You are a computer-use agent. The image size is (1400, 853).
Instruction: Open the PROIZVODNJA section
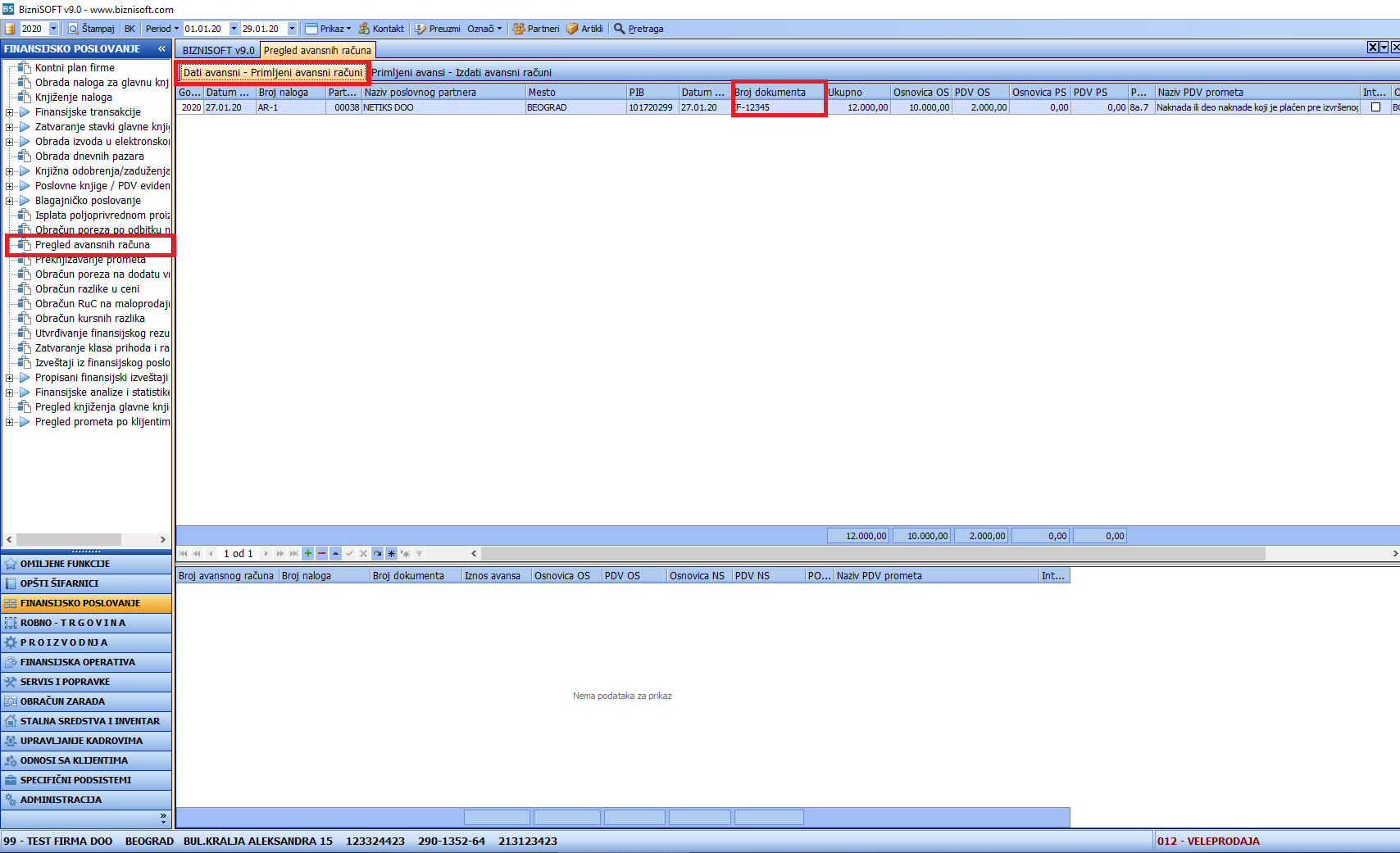pyautogui.click(x=86, y=642)
